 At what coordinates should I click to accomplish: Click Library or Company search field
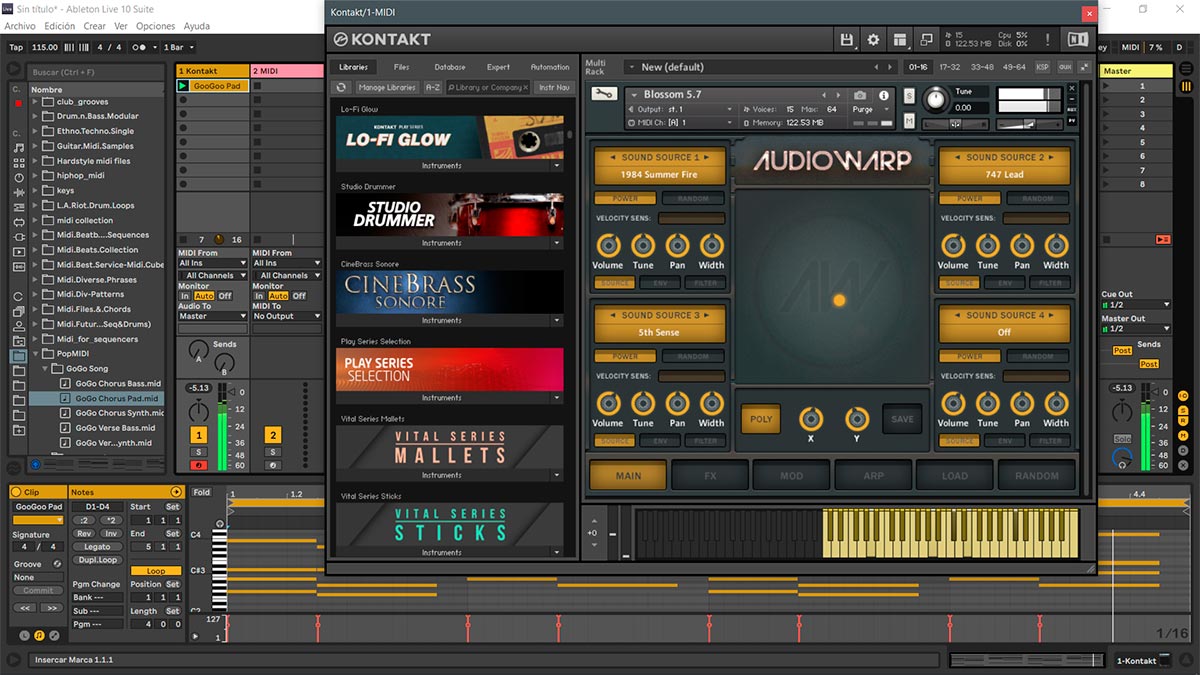[488, 87]
